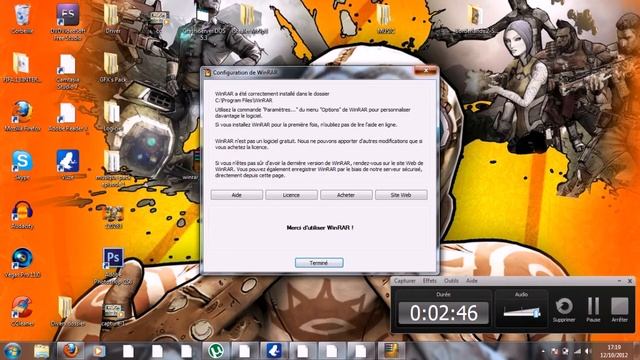Show hidden tray icons arrow
The width and height of the screenshot is (640, 360).
click(x=543, y=351)
